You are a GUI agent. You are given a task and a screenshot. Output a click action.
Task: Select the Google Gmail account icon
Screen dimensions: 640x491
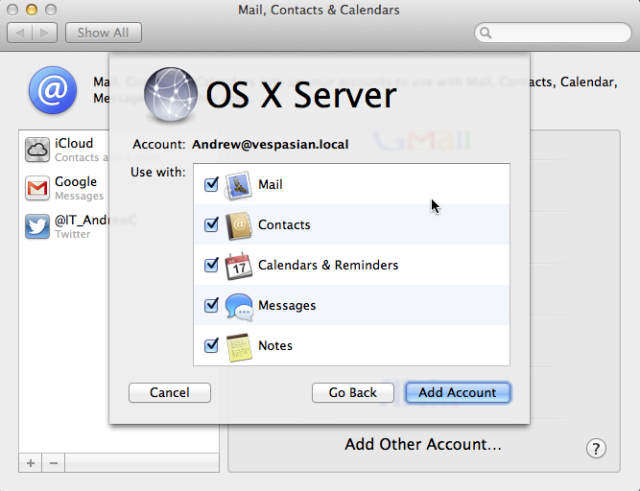click(x=37, y=188)
